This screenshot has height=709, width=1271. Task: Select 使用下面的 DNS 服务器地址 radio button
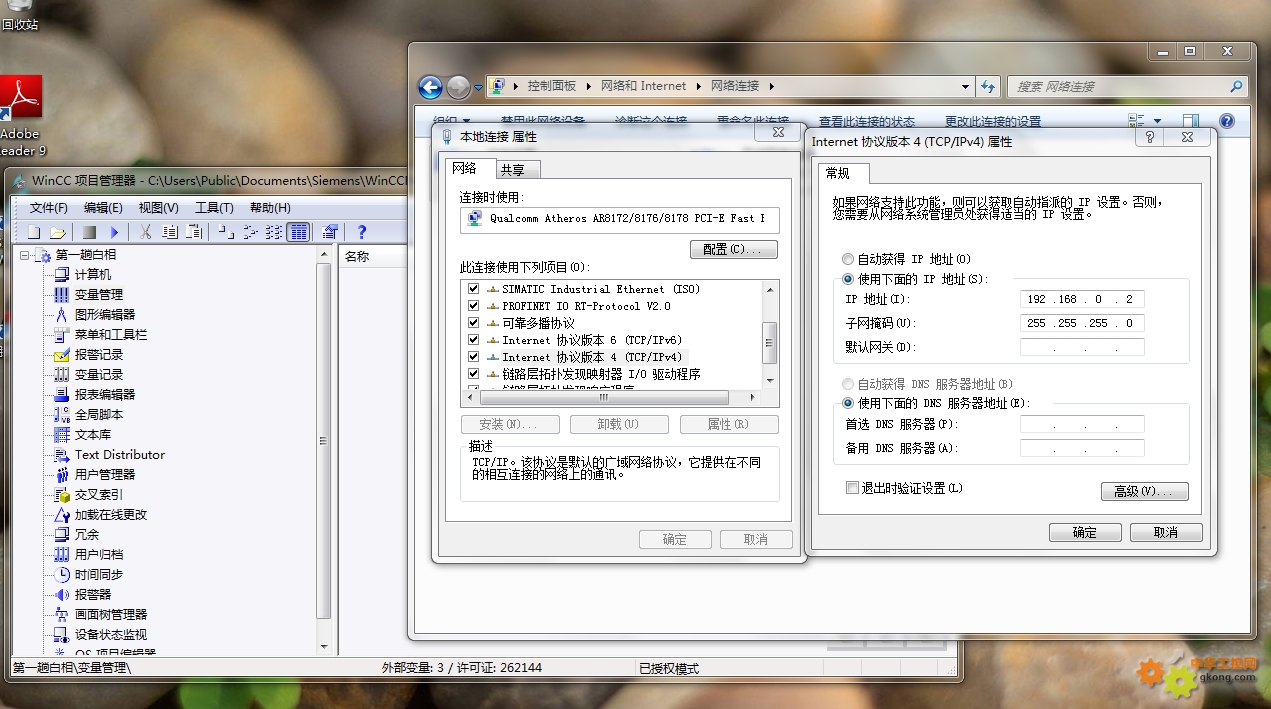[x=849, y=403]
